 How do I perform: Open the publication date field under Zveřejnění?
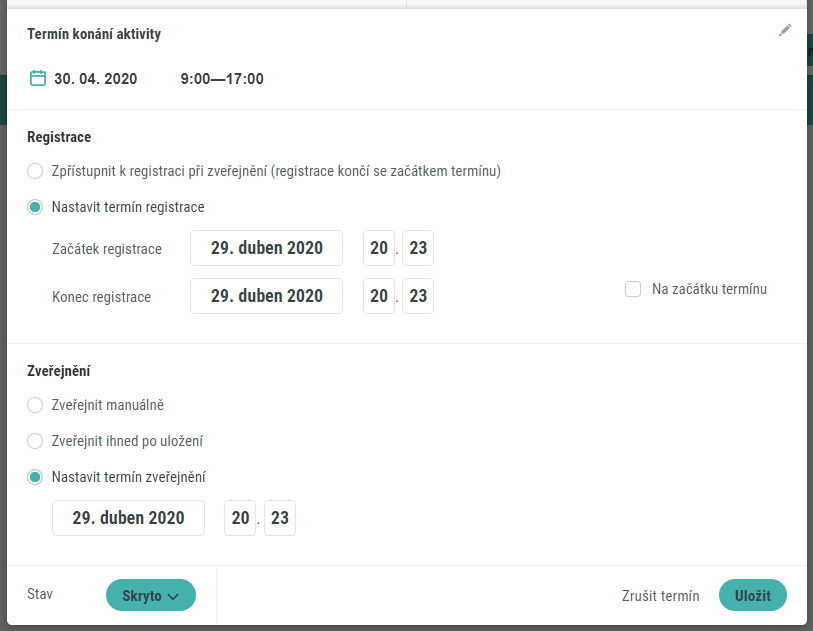(x=128, y=518)
